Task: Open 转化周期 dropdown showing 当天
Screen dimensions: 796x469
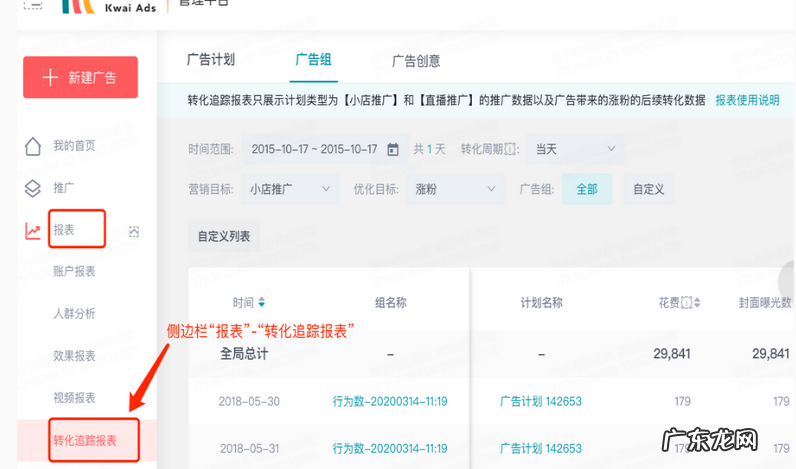Action: coord(575,149)
